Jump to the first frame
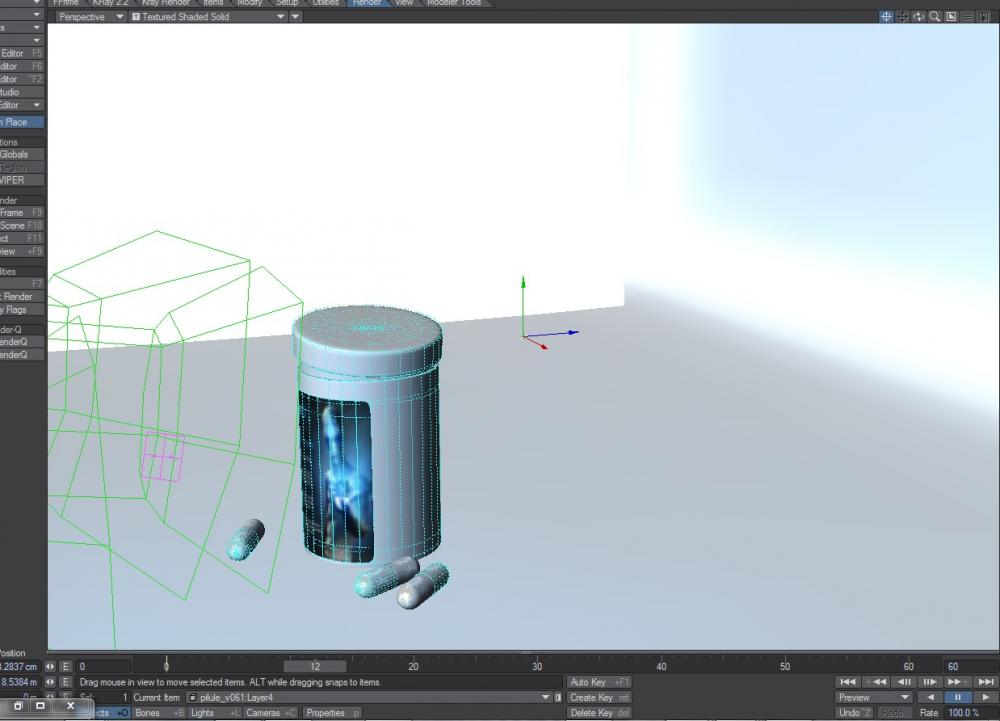Screen dimensions: 1000x721 click(x=848, y=682)
